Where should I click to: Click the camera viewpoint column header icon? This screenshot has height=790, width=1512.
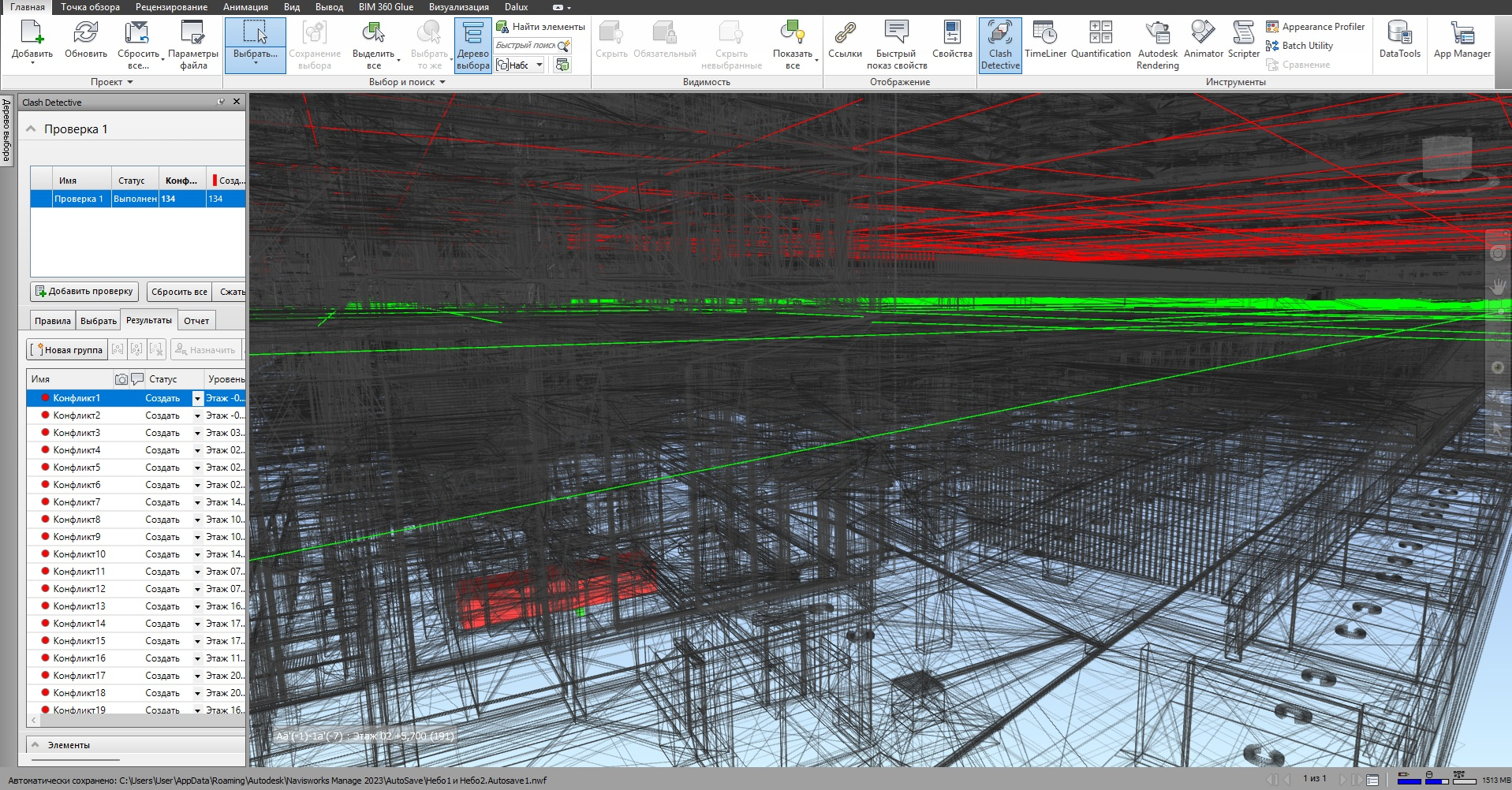click(121, 379)
